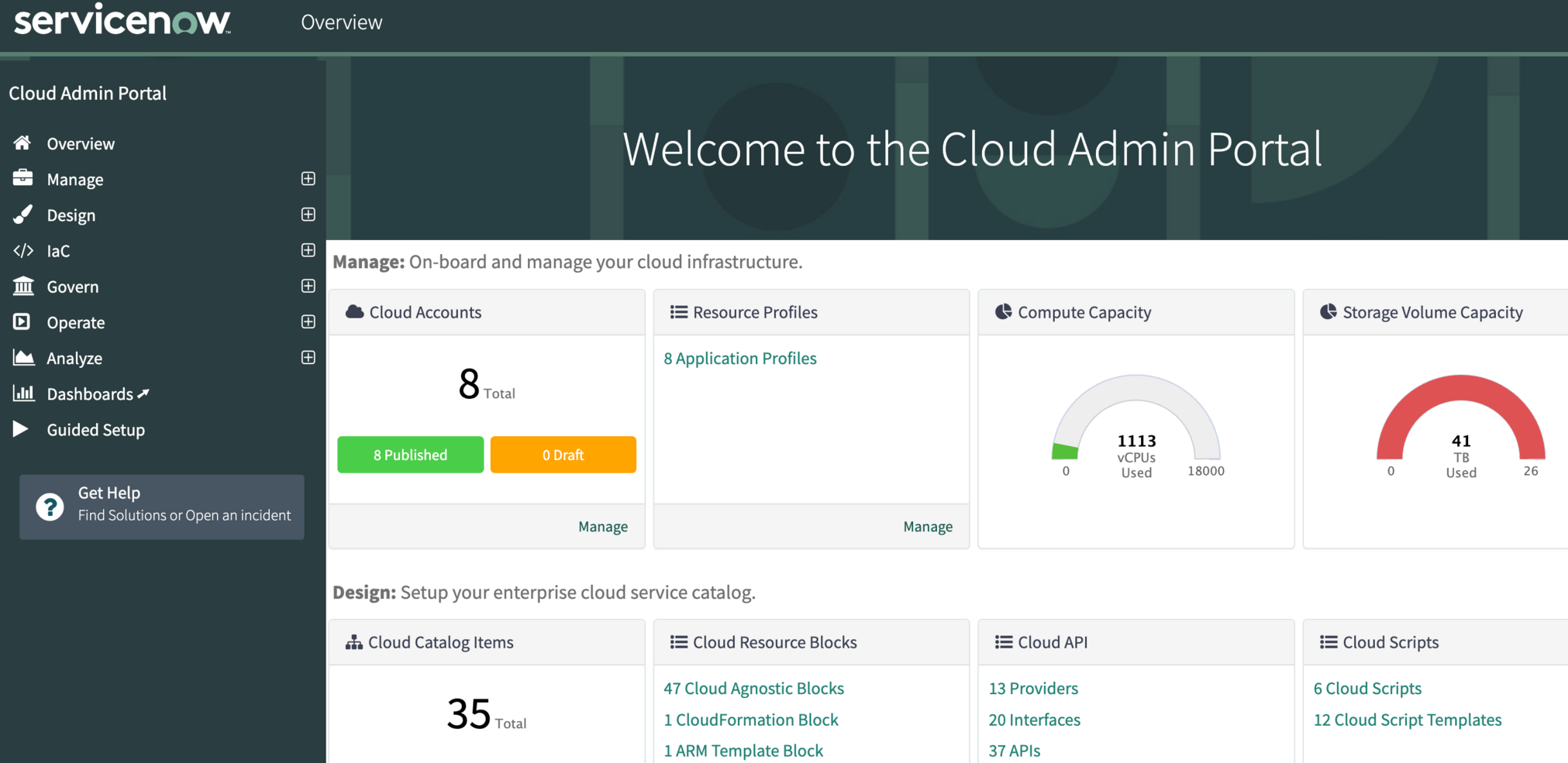Click the Guided Setup play icon
This screenshot has height=763, width=1568.
pyautogui.click(x=21, y=428)
